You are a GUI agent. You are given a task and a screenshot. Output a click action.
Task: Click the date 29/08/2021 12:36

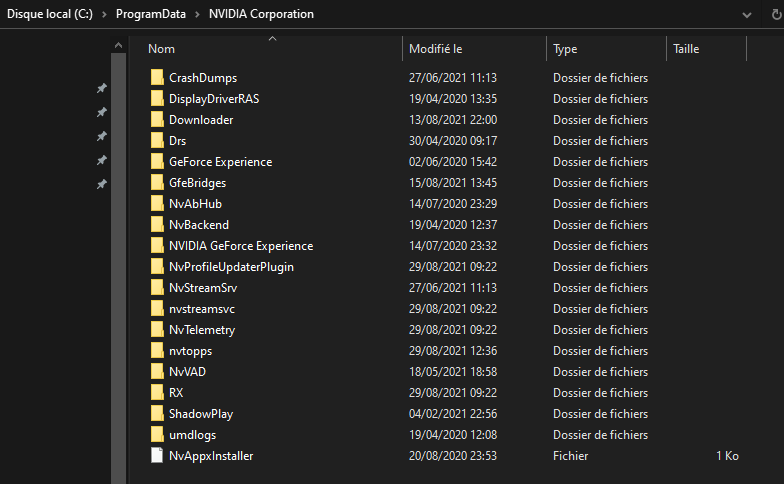point(453,350)
